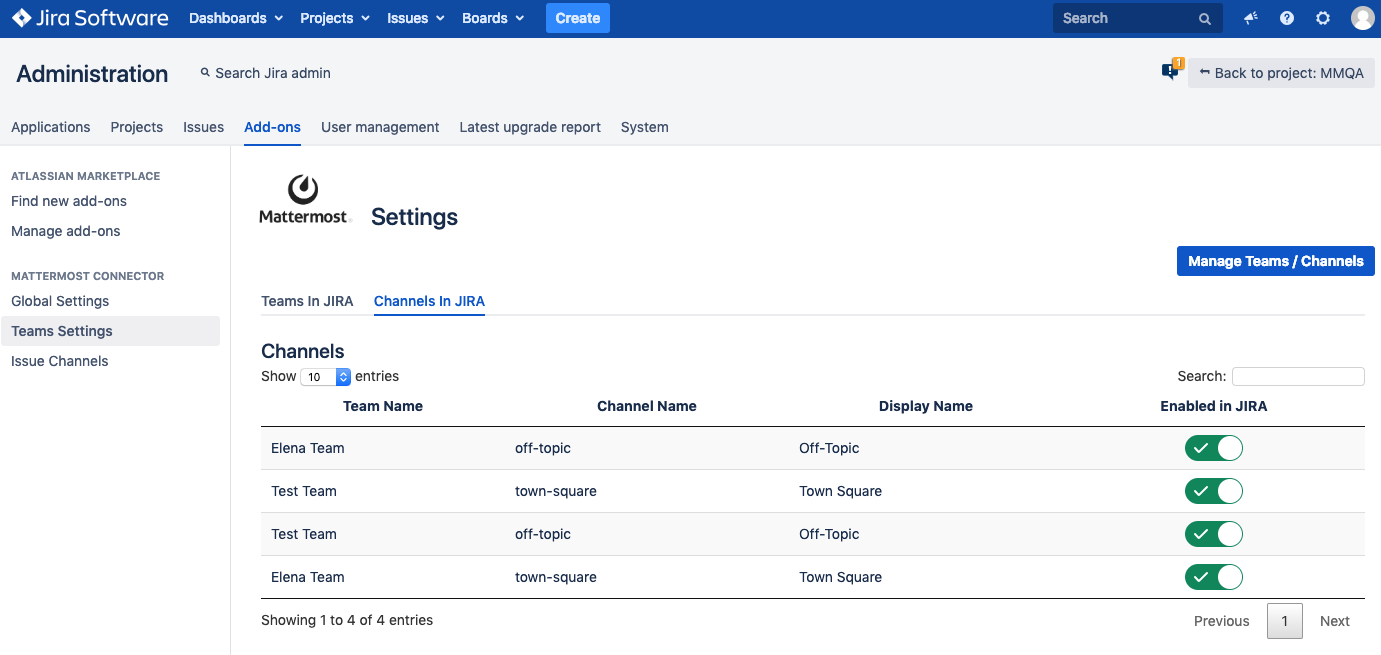This screenshot has width=1381, height=655.
Task: Go back to project MMQA
Action: [x=1281, y=73]
